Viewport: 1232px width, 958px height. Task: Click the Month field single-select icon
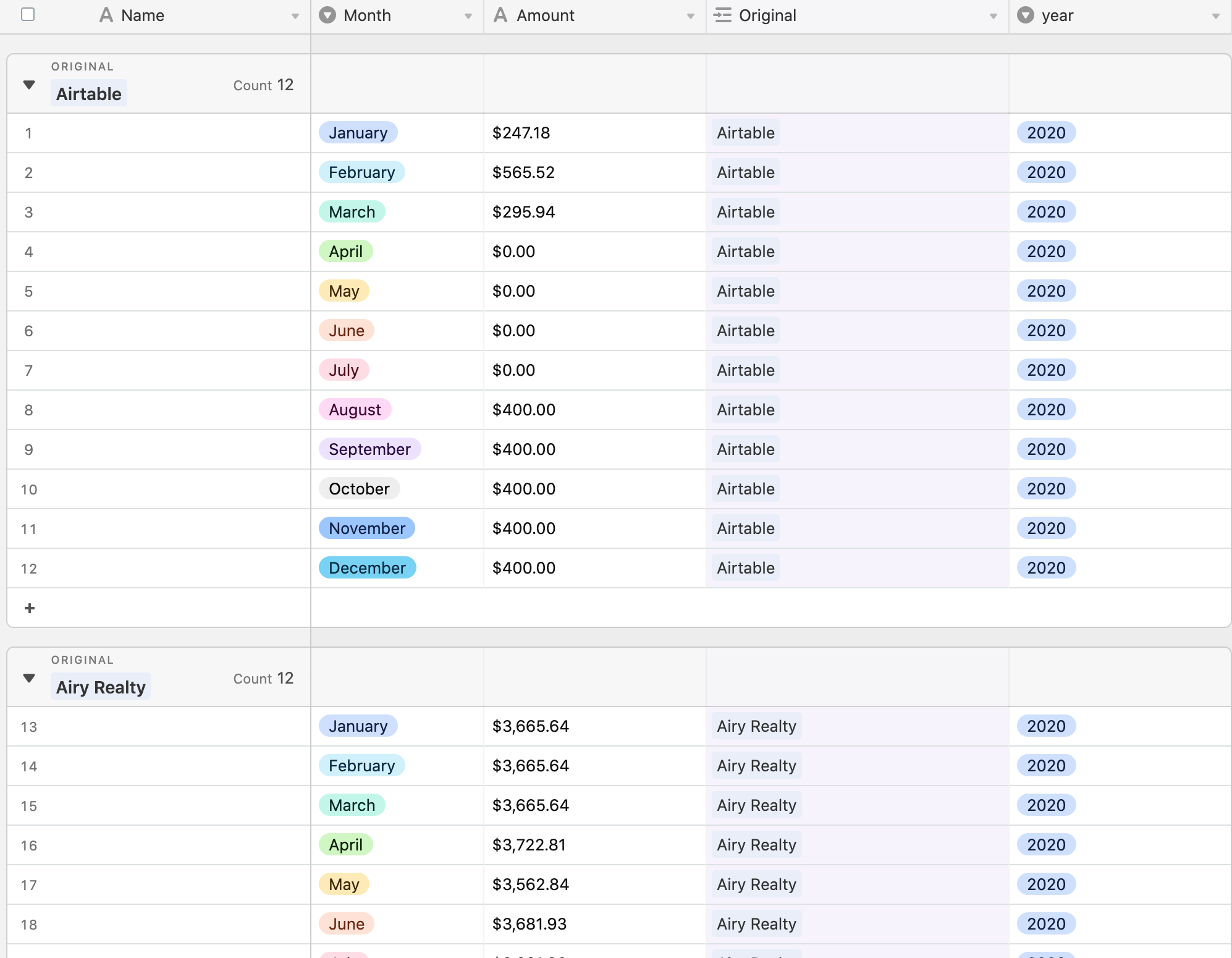coord(327,15)
